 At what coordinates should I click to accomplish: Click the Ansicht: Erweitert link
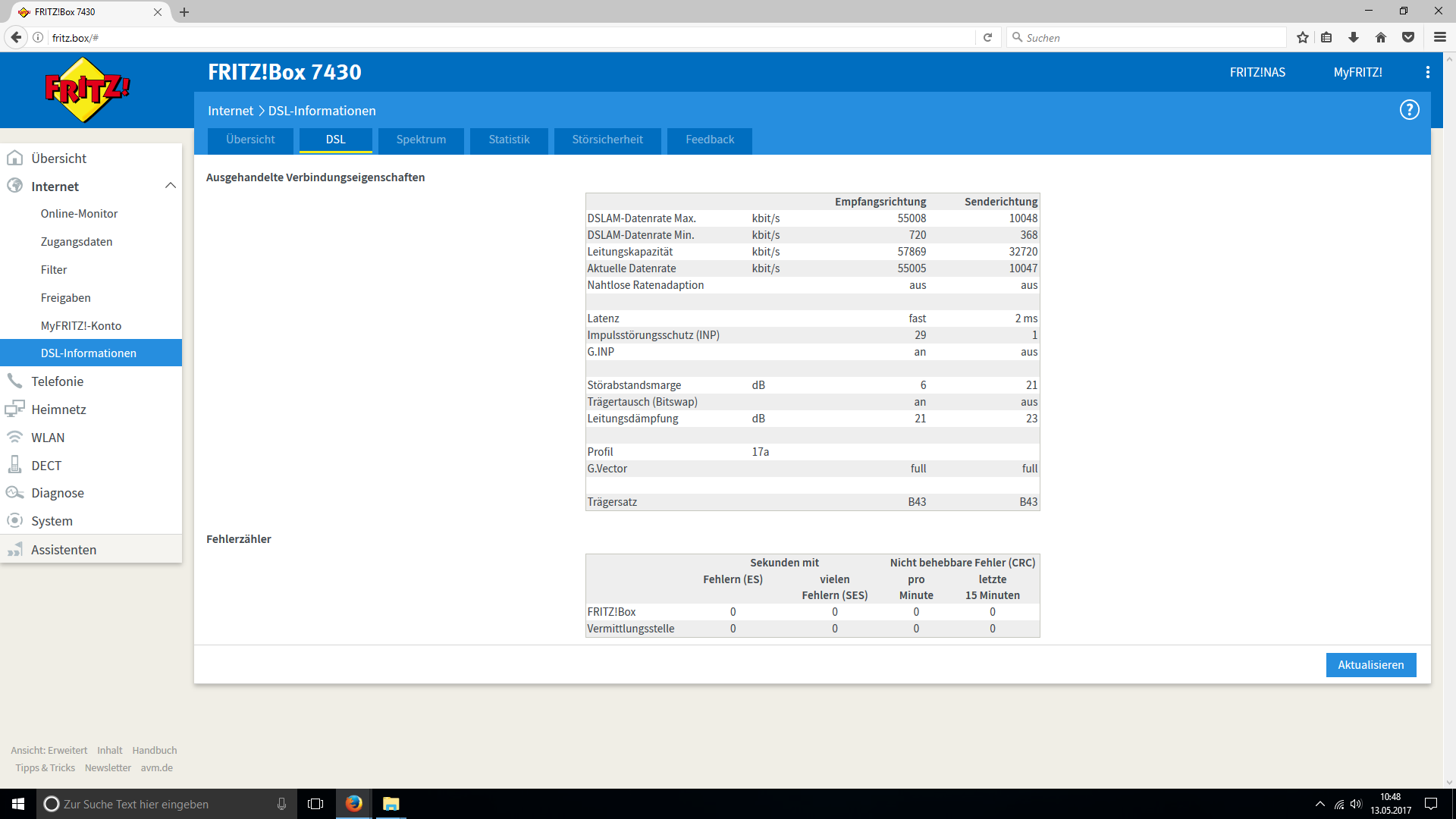(49, 750)
